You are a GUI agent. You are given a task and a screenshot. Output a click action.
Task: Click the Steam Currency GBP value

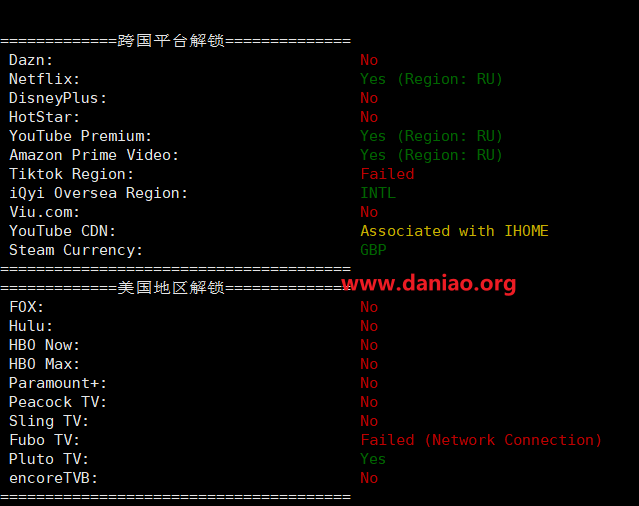[x=373, y=250]
